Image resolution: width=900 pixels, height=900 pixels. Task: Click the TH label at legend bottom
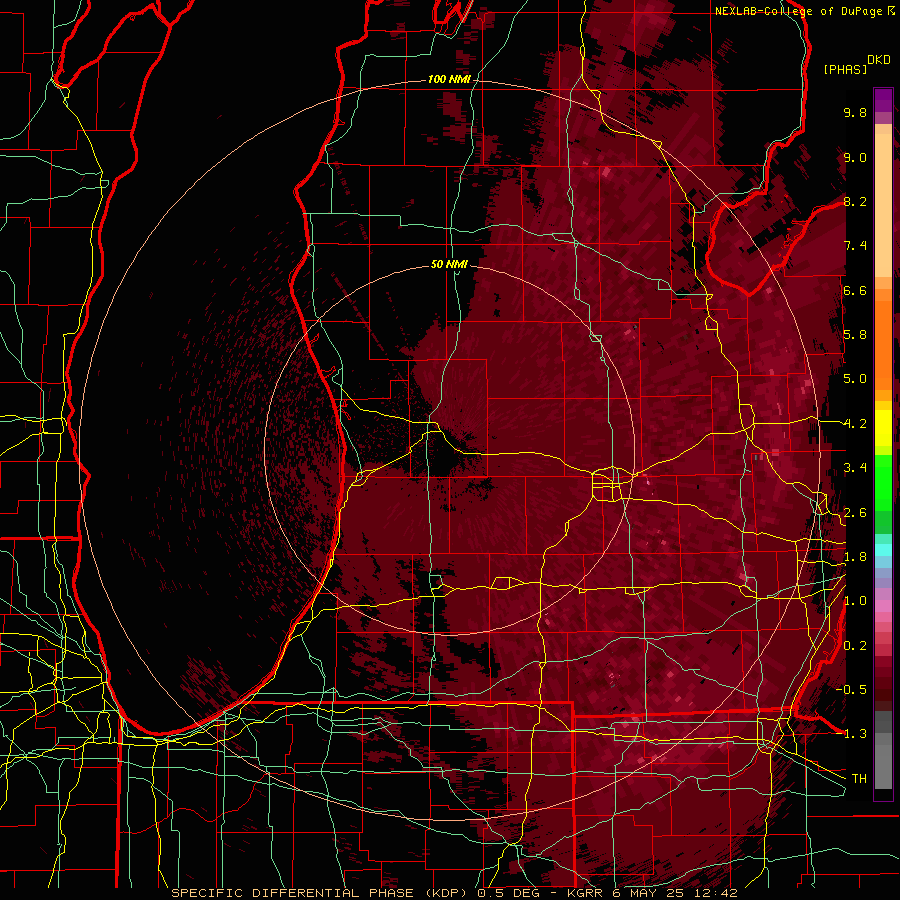(859, 779)
